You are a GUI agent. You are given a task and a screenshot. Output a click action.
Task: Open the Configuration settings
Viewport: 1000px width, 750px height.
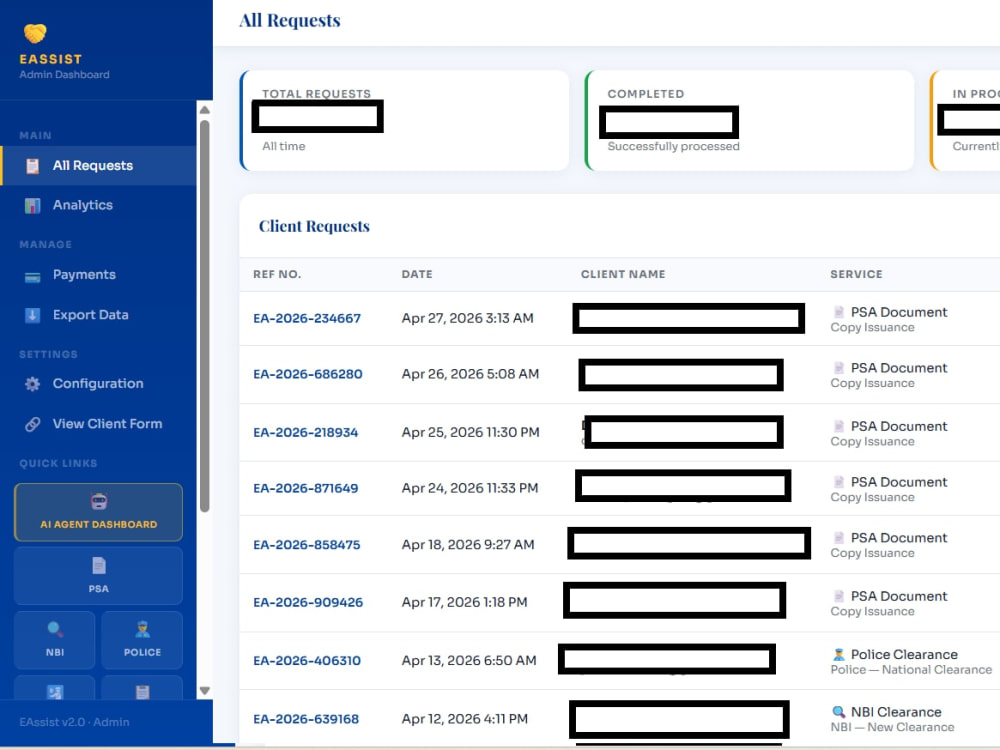tap(98, 384)
